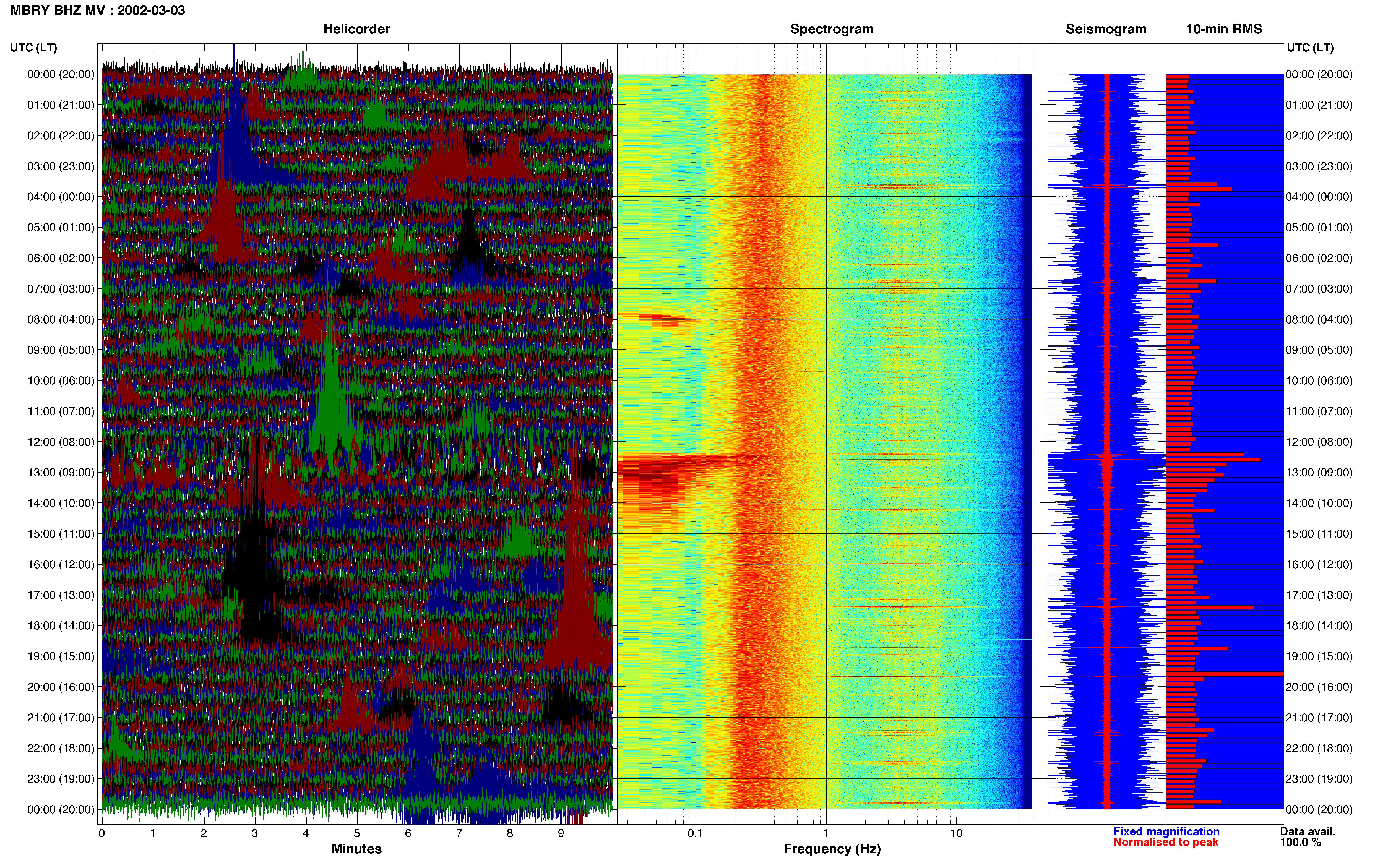The image size is (1388, 868).
Task: Click left time label '21:00 (17:00)'
Action: click(x=60, y=718)
